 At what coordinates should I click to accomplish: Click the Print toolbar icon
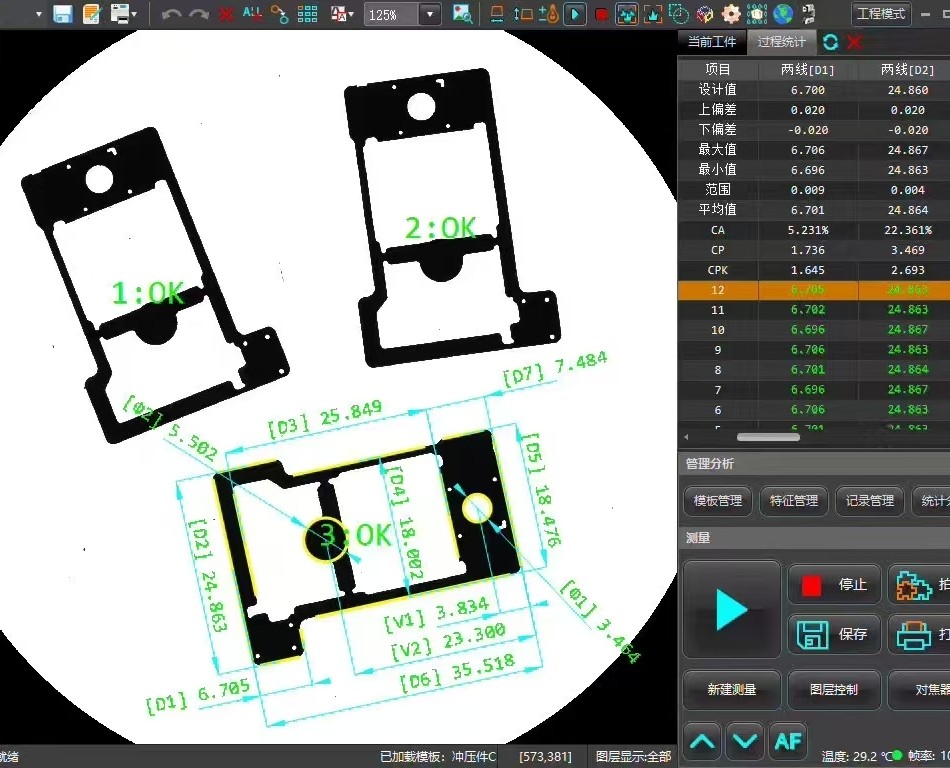coord(121,14)
